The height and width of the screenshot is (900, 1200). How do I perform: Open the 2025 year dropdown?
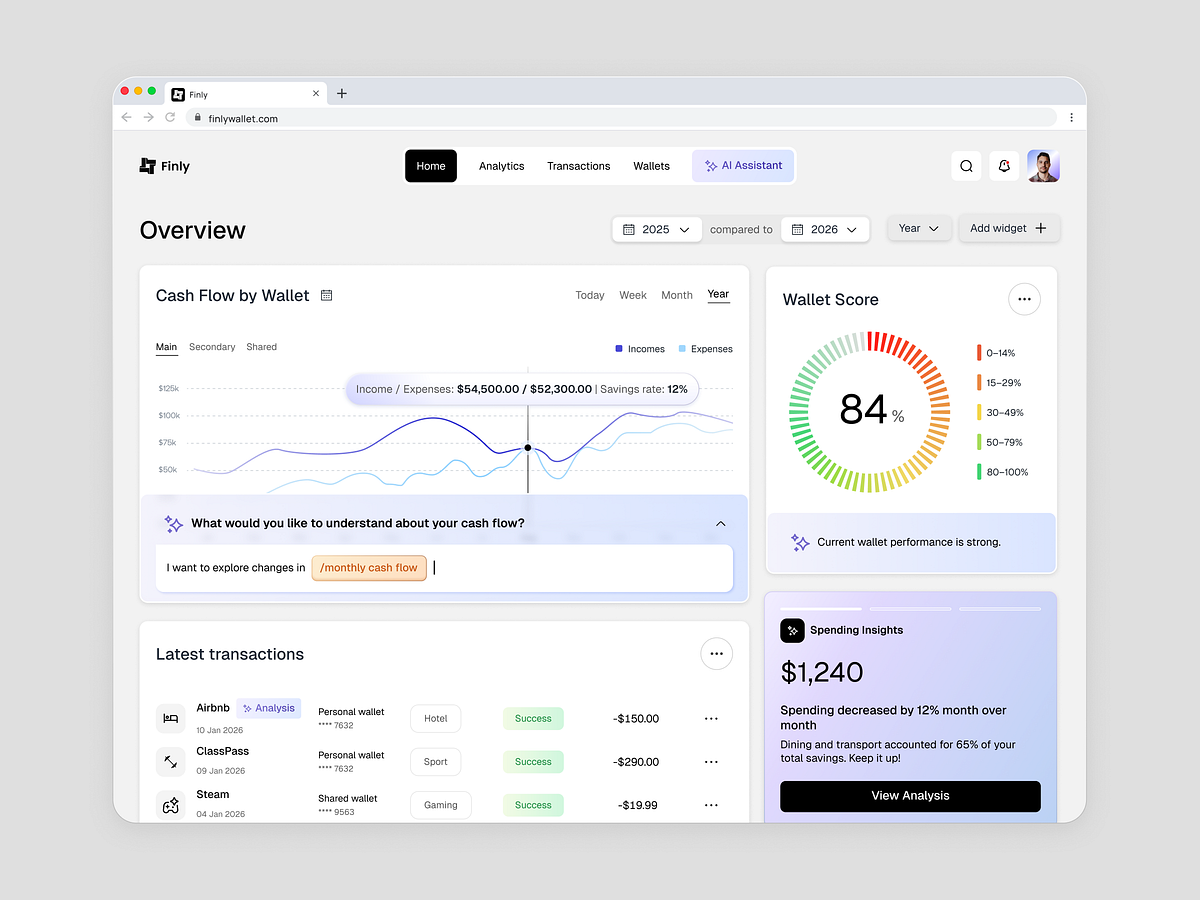pyautogui.click(x=656, y=229)
